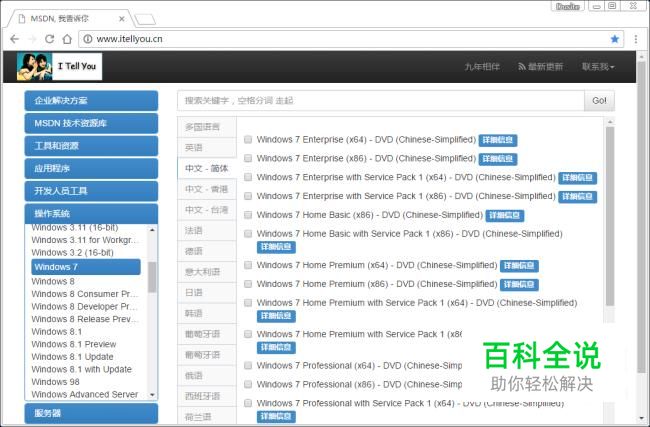This screenshot has width=650, height=427.
Task: Click the site info icon in address bar
Action: [x=87, y=39]
